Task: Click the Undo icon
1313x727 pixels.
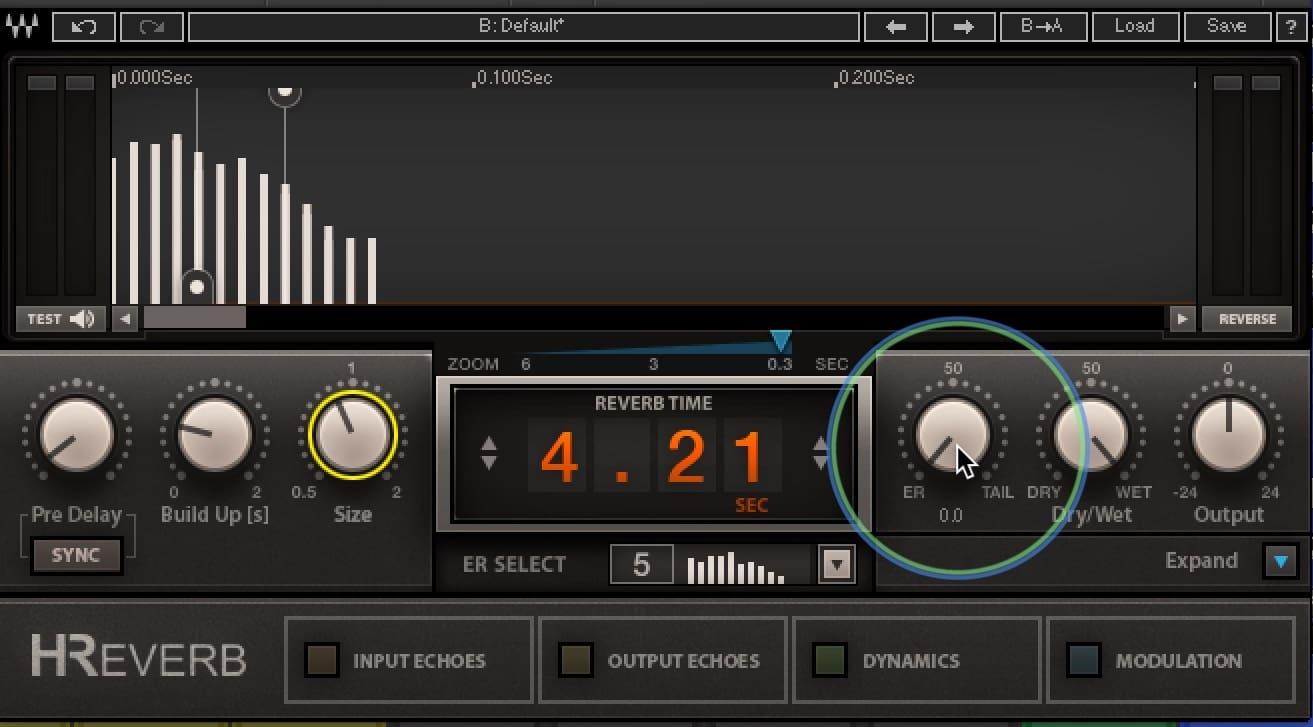Action: pyautogui.click(x=84, y=26)
